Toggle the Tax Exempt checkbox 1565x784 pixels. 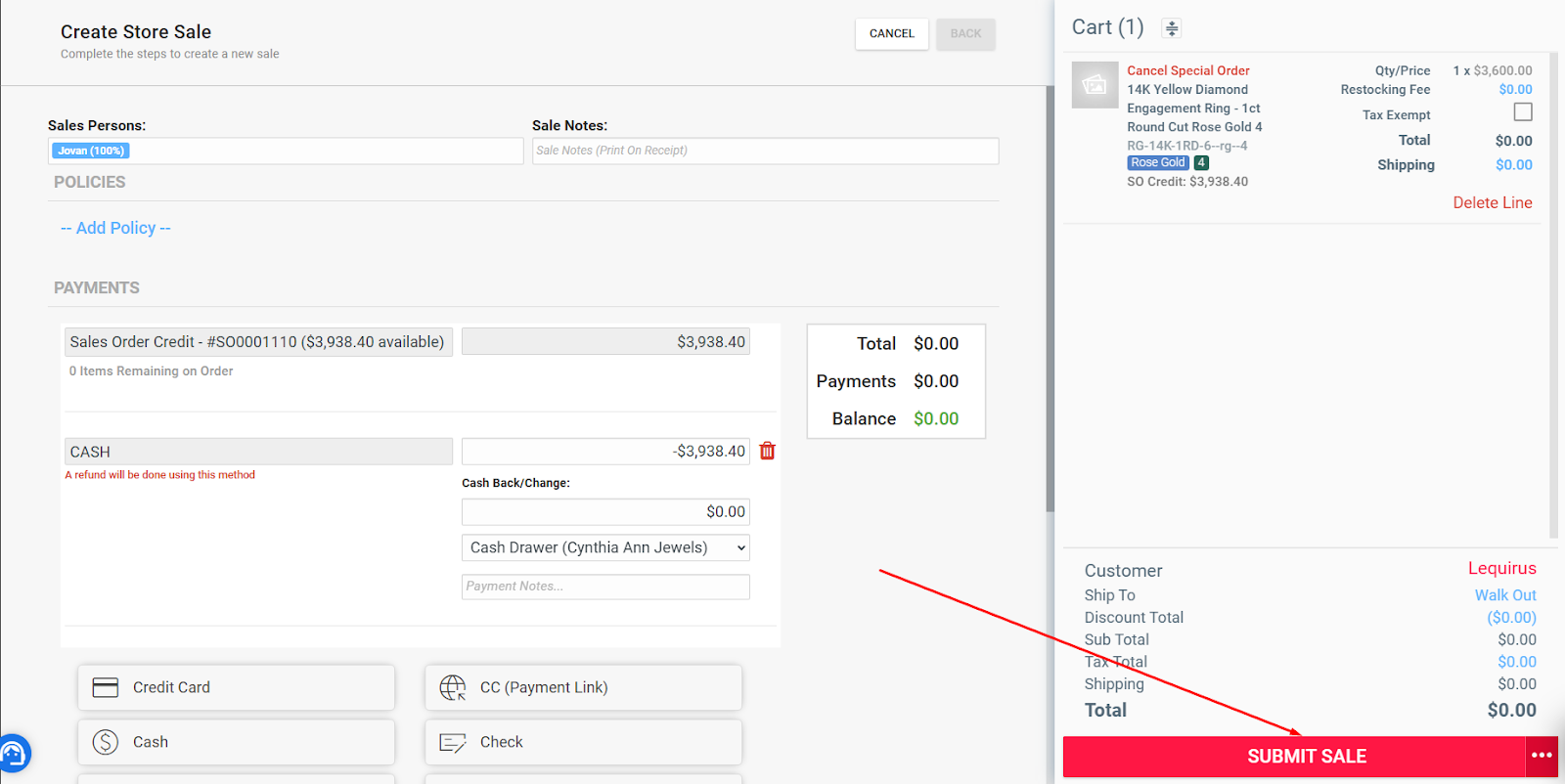[x=1523, y=112]
